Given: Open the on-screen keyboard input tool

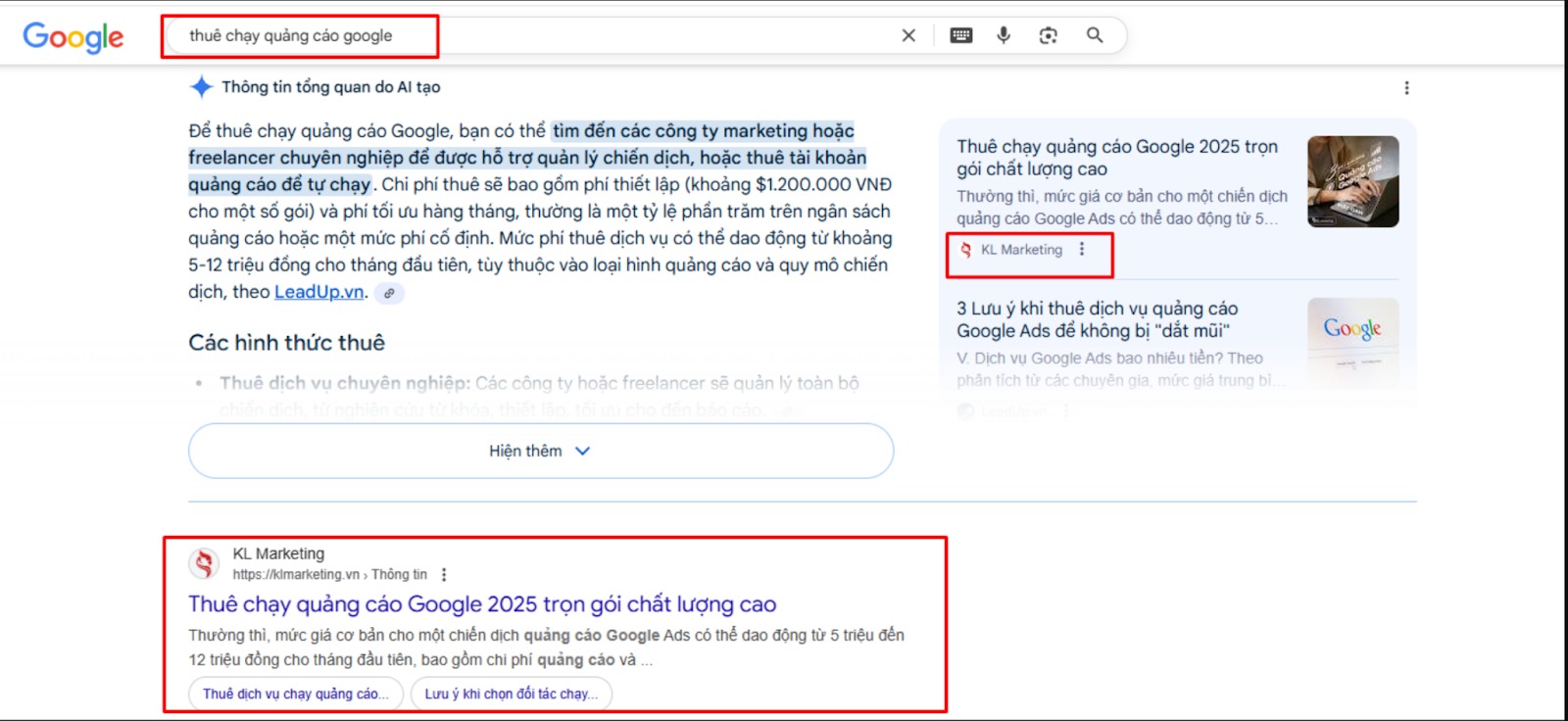Looking at the screenshot, I should coord(961,35).
